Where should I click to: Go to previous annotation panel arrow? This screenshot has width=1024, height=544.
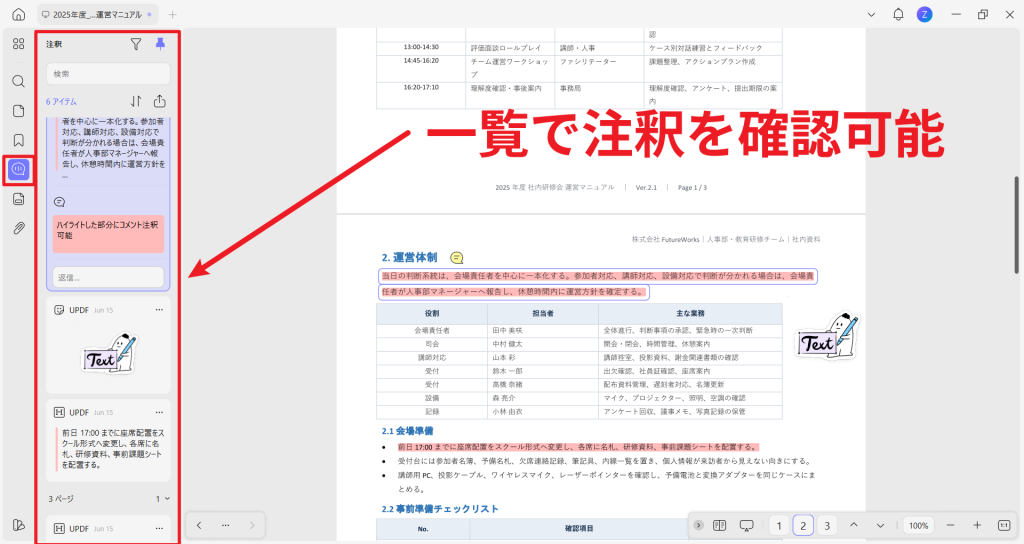(x=199, y=525)
